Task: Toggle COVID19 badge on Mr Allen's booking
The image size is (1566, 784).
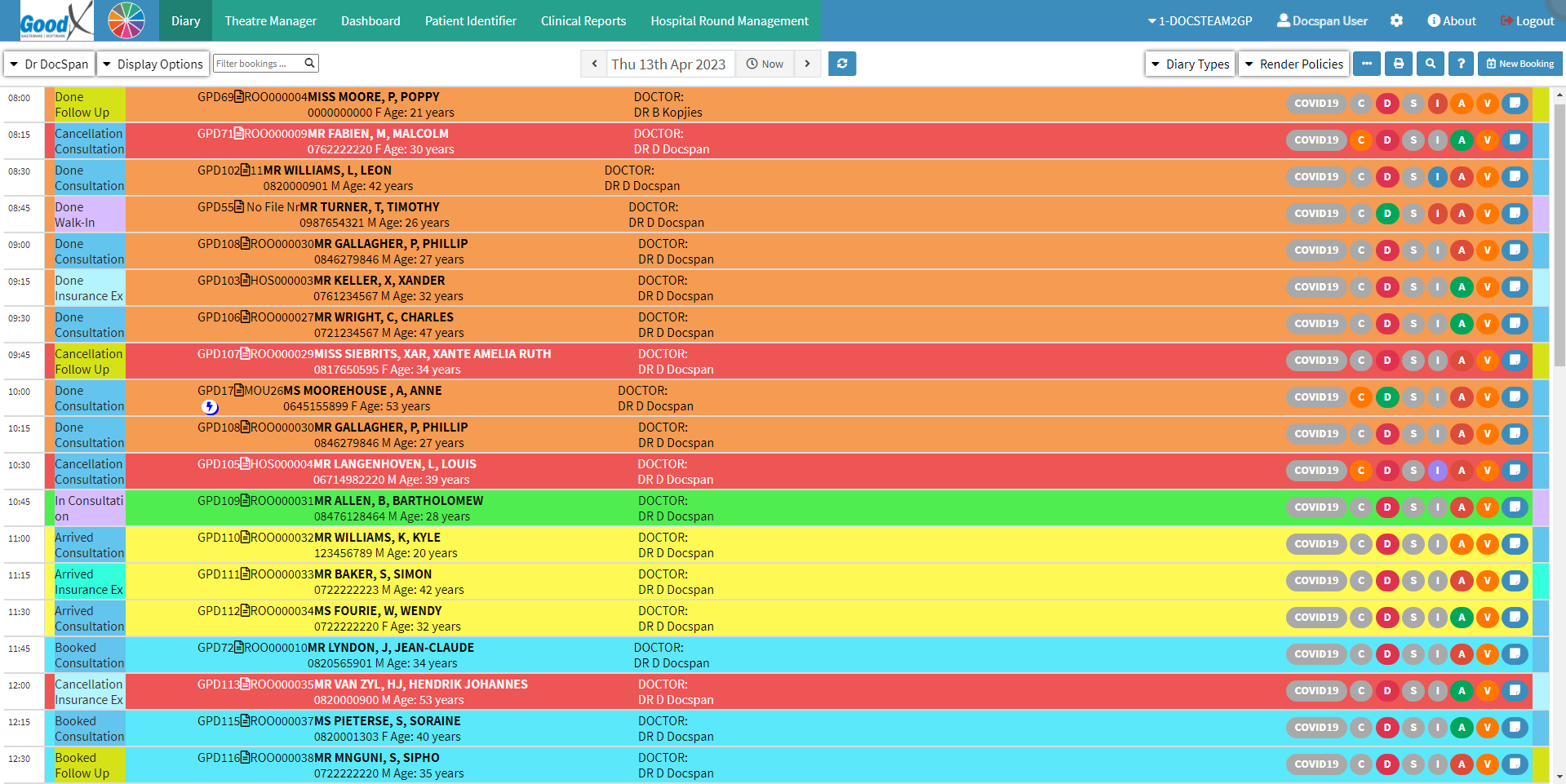Action: pyautogui.click(x=1315, y=507)
